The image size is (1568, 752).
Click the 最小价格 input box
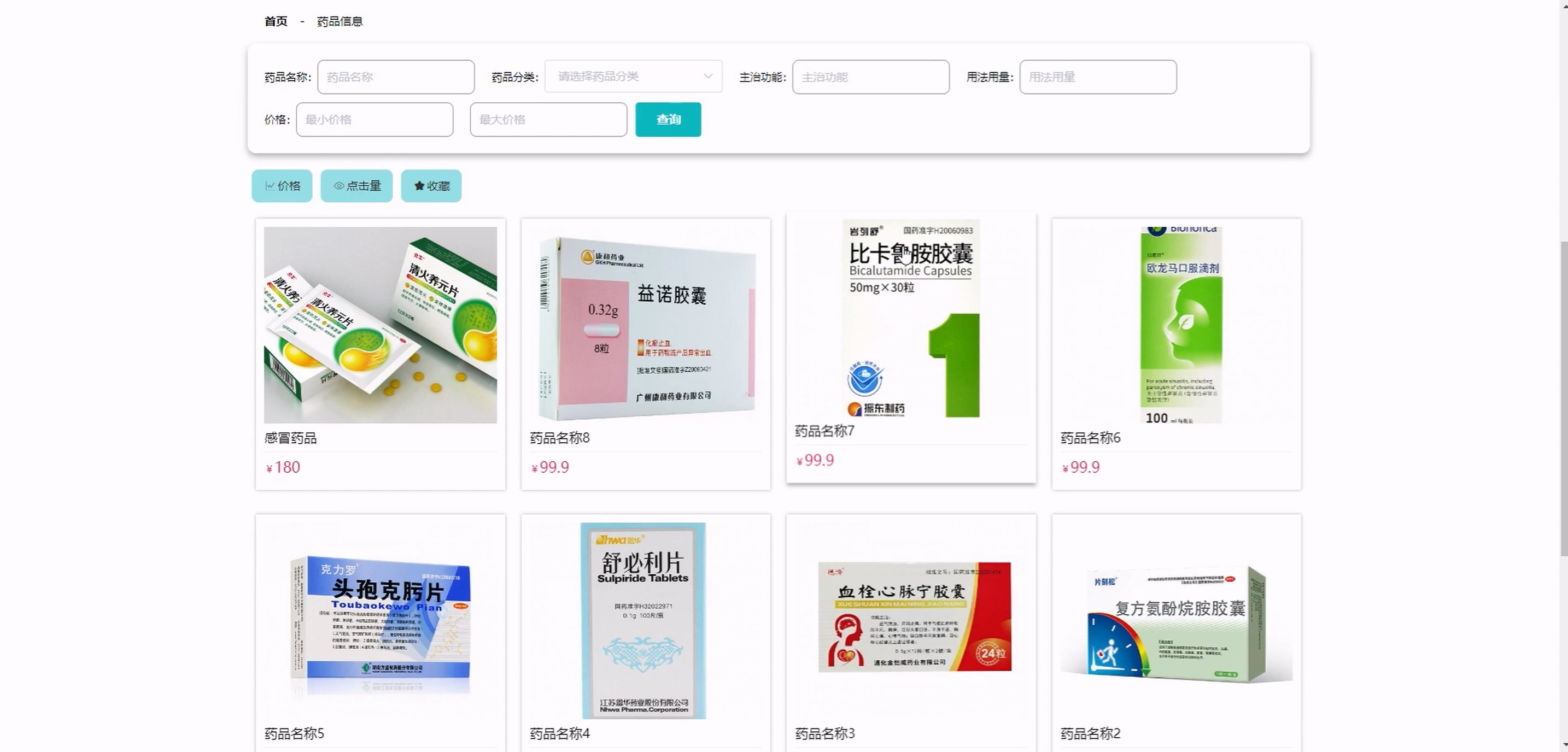point(375,119)
